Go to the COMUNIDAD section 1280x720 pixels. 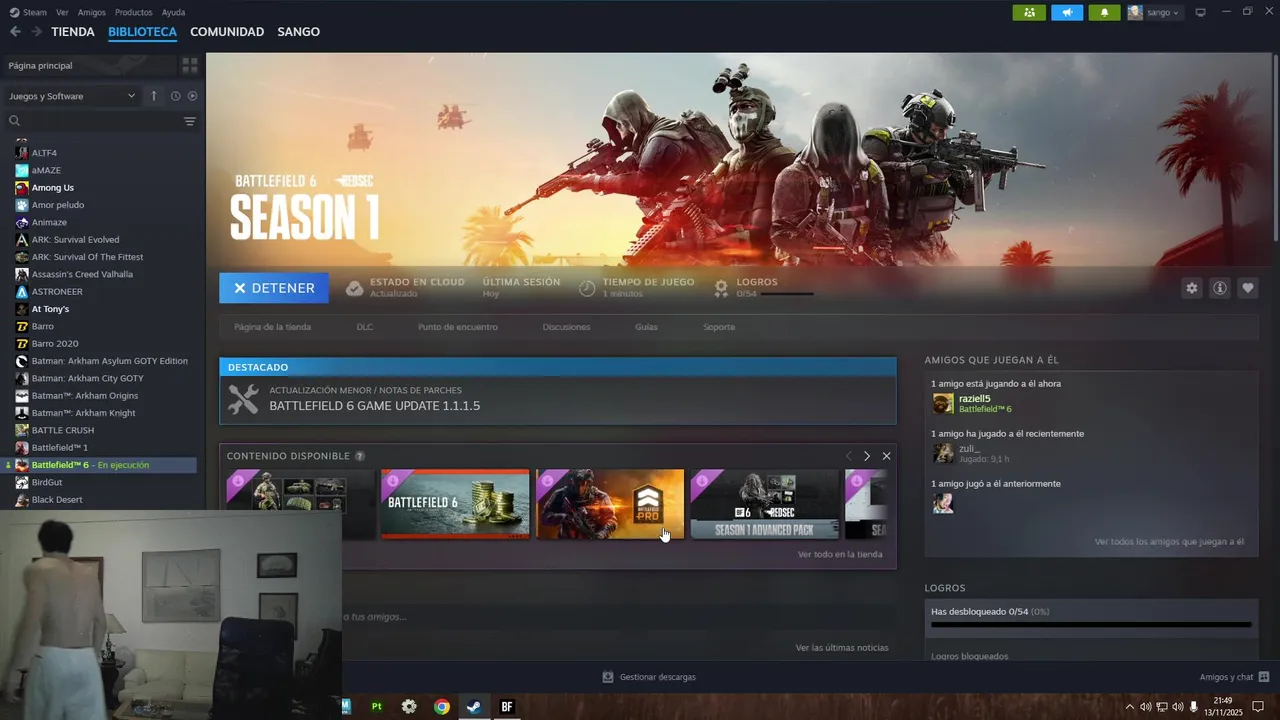click(227, 32)
